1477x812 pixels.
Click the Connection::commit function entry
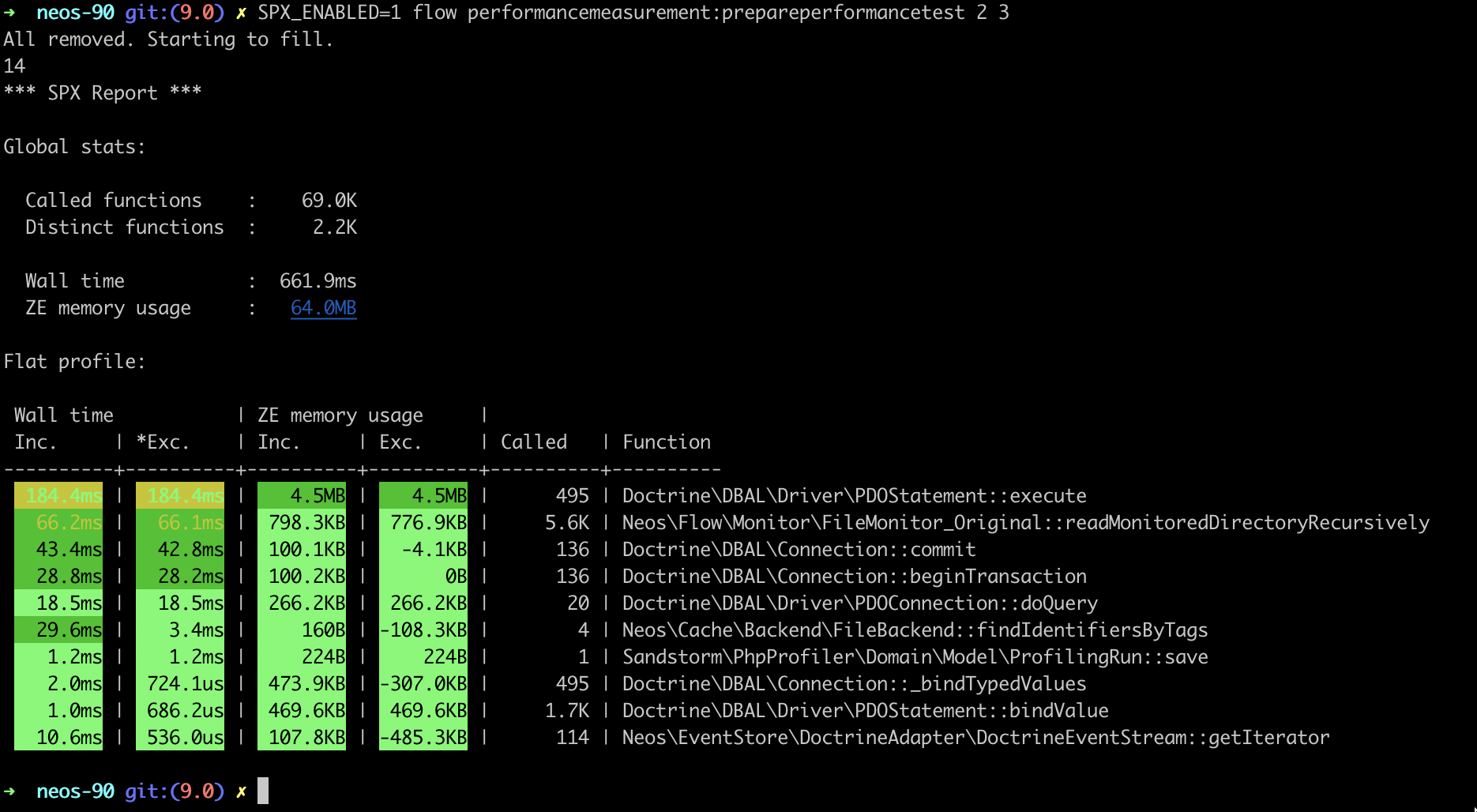(x=799, y=549)
